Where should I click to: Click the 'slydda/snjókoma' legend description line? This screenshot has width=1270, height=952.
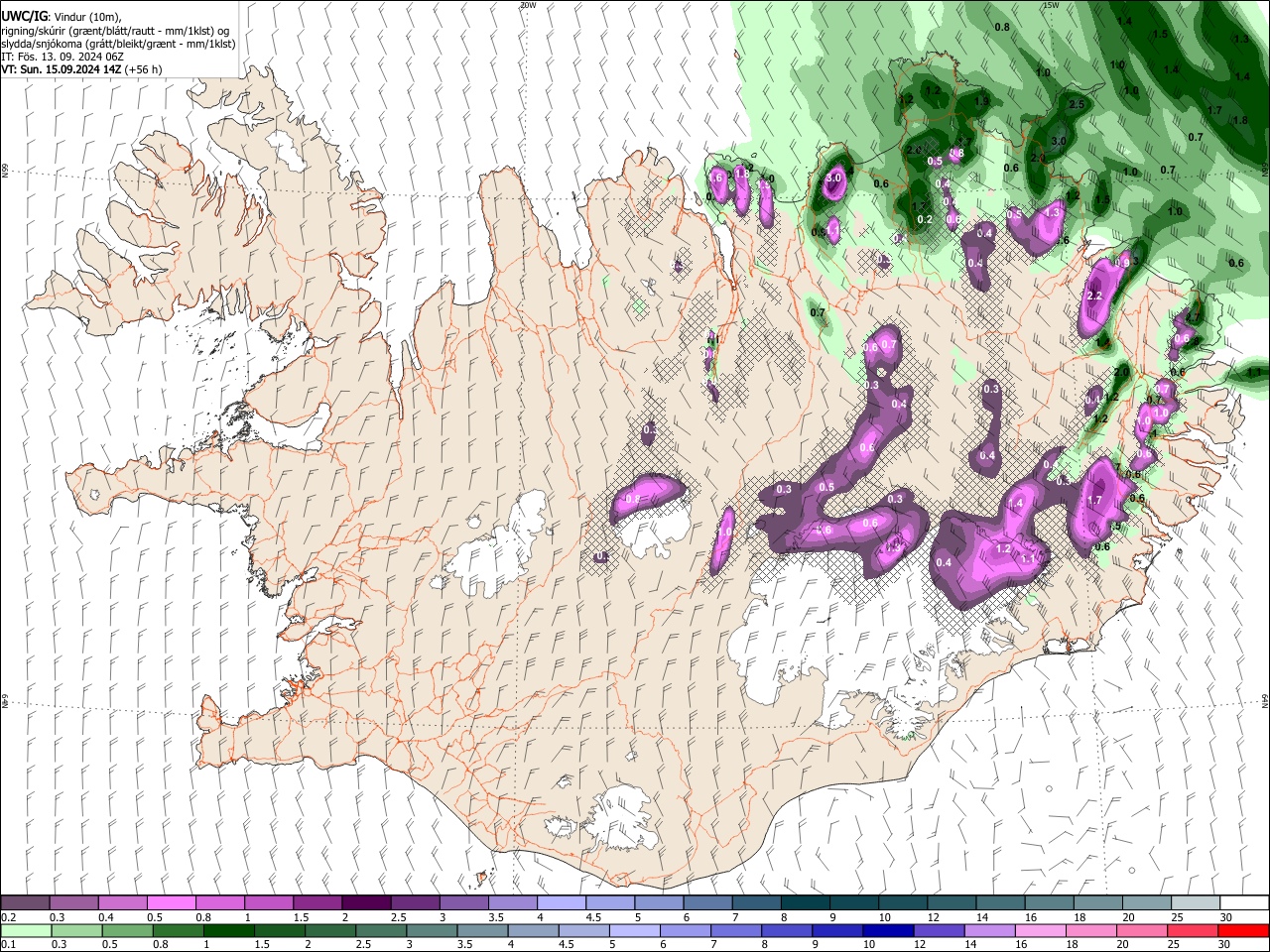point(118,44)
